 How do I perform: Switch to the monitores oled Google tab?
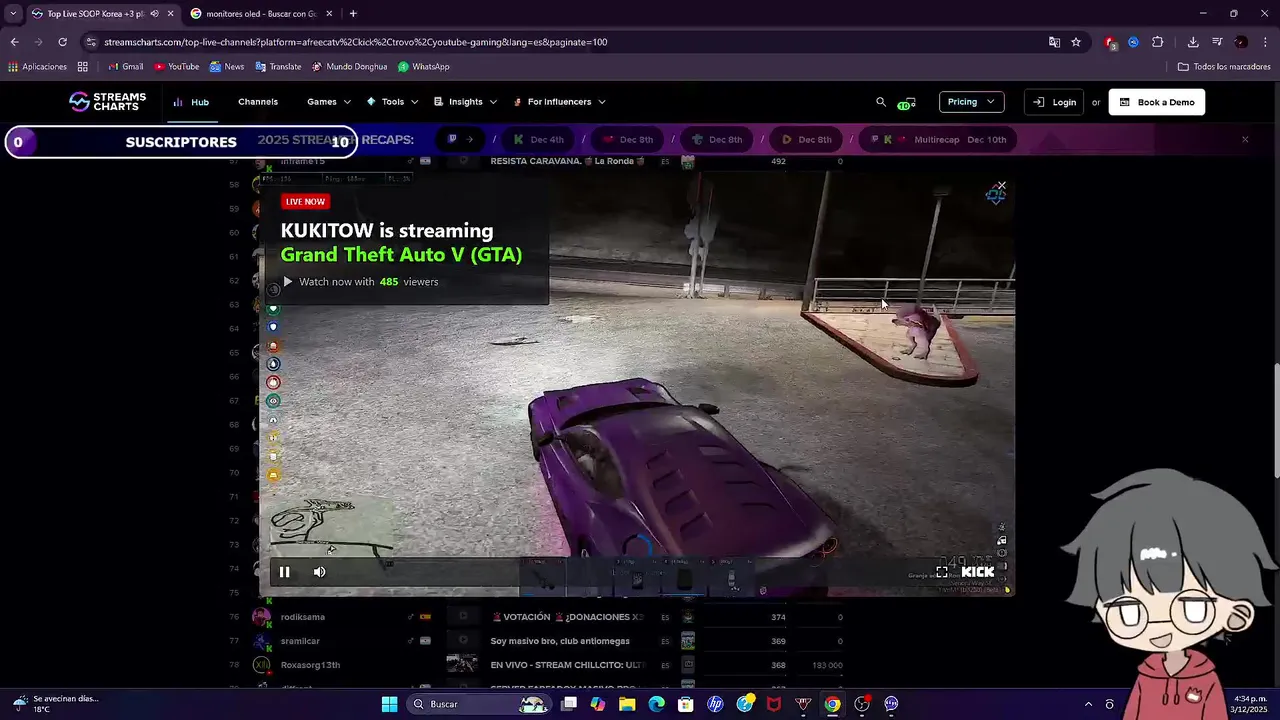point(262,14)
